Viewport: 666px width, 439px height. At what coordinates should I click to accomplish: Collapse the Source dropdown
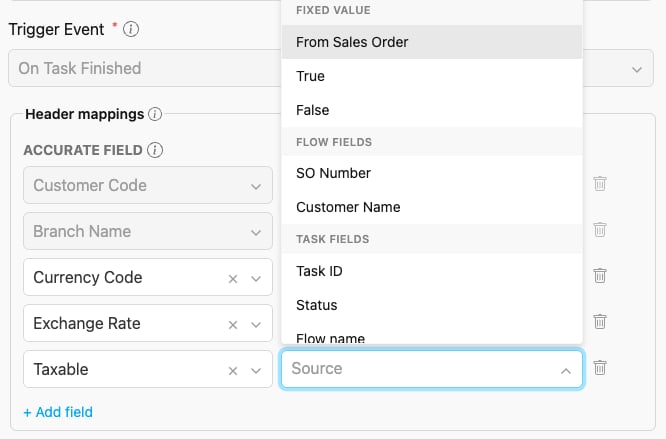tap(566, 371)
